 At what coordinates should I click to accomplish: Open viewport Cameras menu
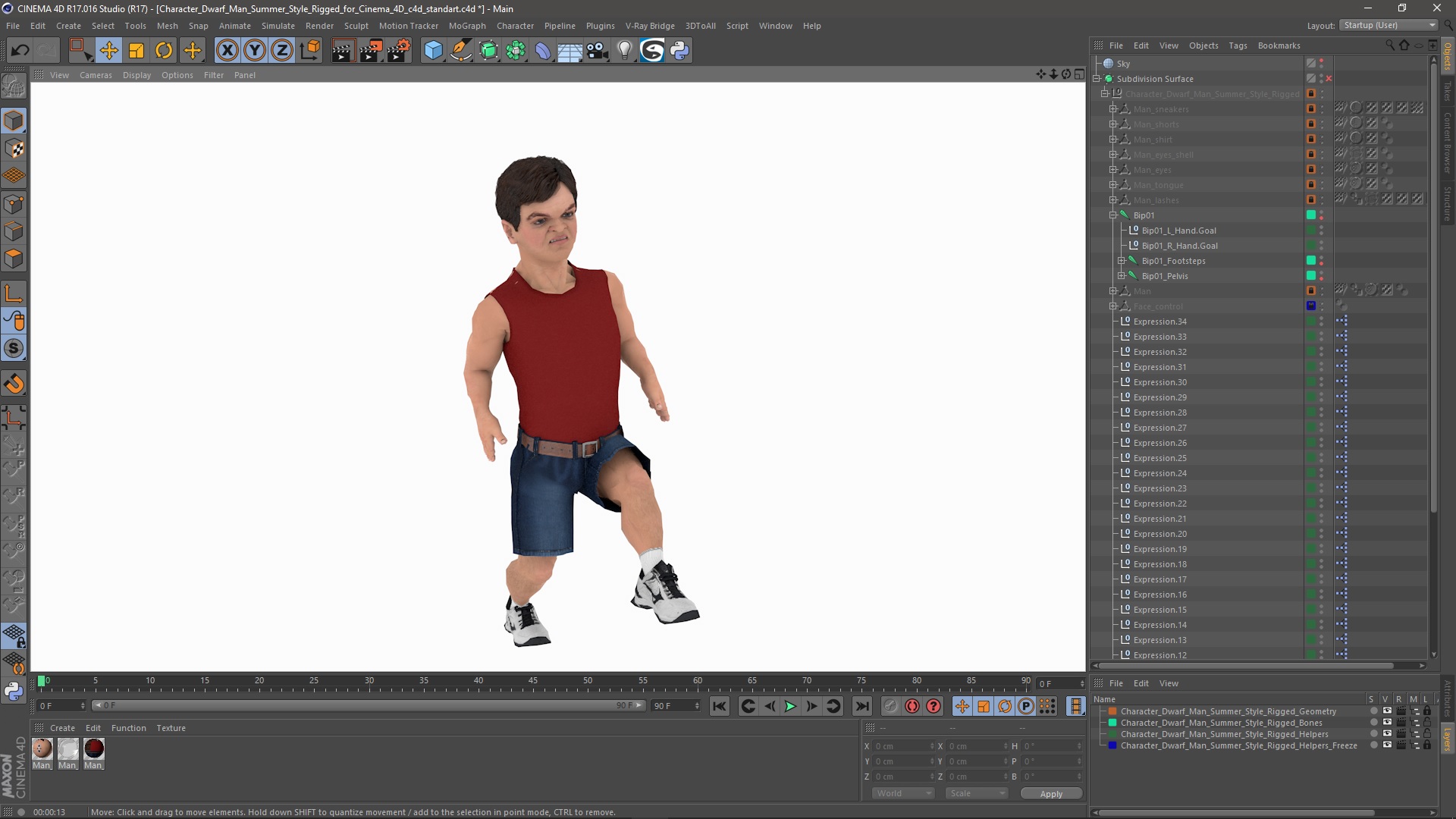[x=96, y=75]
